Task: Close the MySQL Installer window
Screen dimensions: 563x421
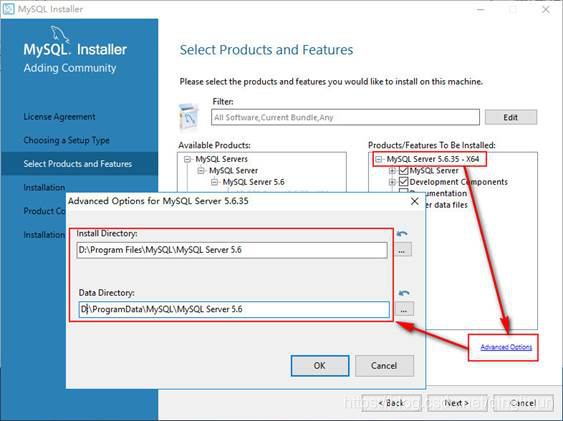Action: pyautogui.click(x=546, y=9)
